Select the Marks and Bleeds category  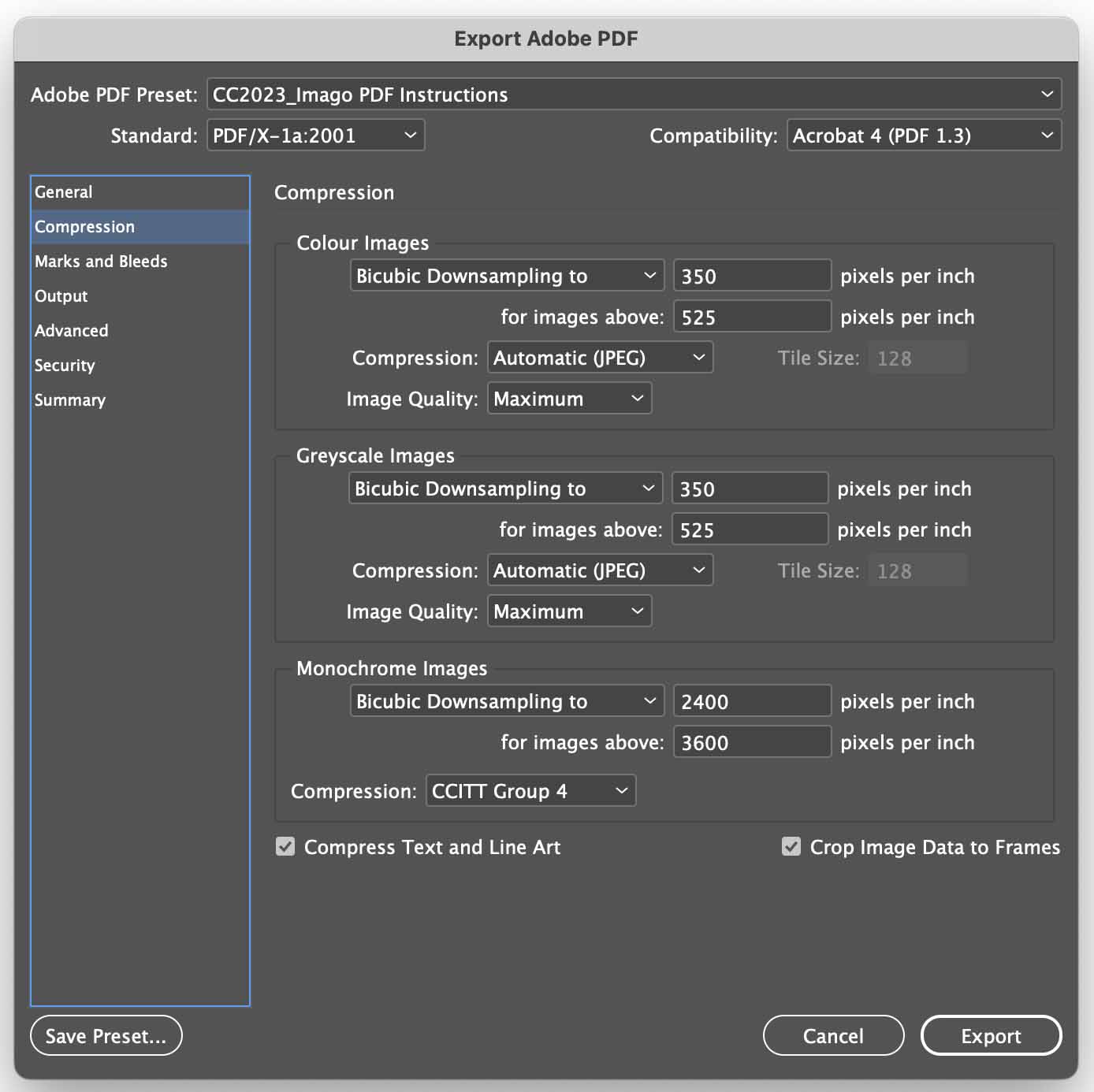[x=140, y=262]
